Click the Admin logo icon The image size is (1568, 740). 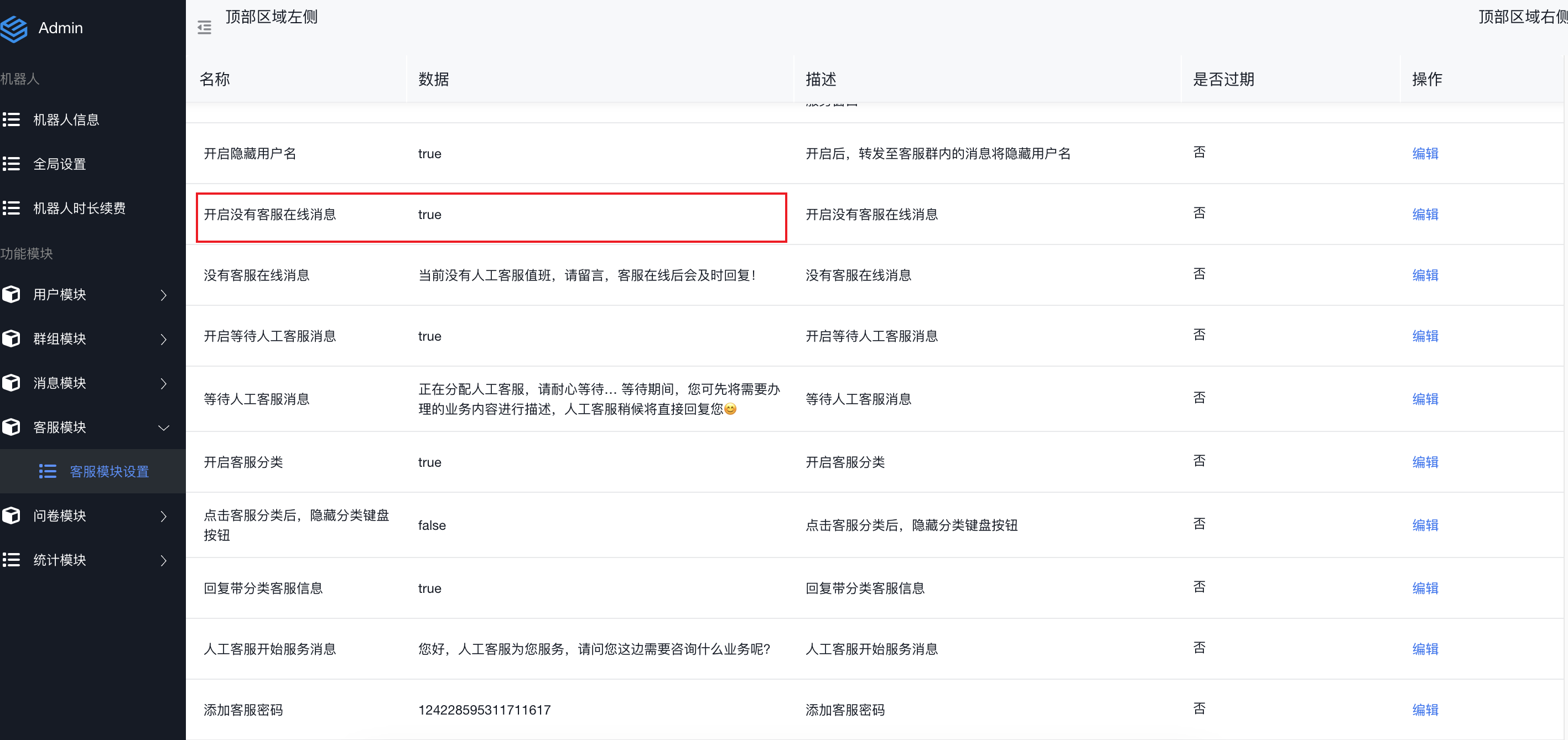point(14,28)
